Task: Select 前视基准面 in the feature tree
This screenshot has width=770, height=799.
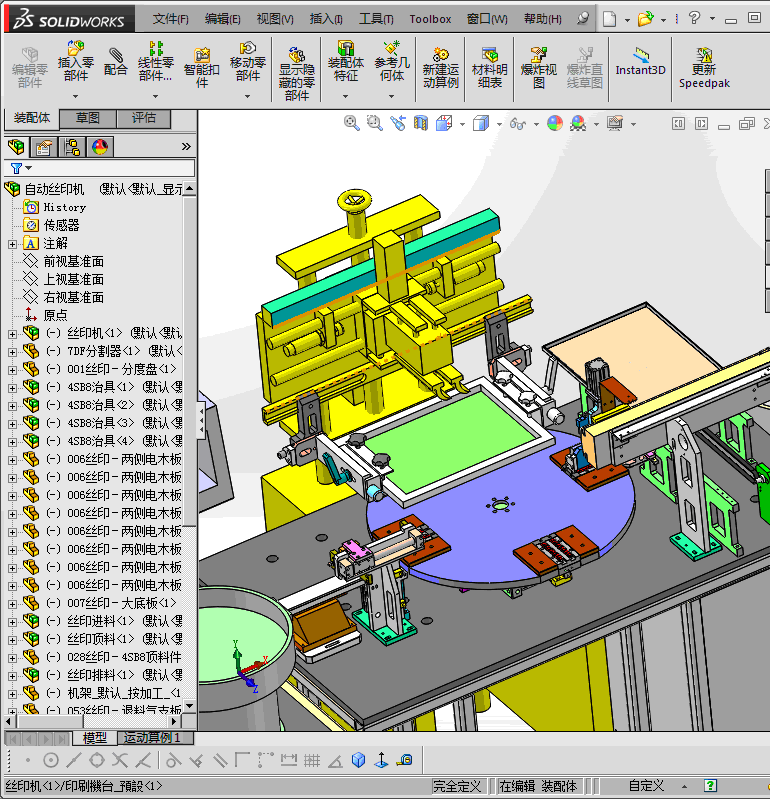Action: (x=73, y=262)
